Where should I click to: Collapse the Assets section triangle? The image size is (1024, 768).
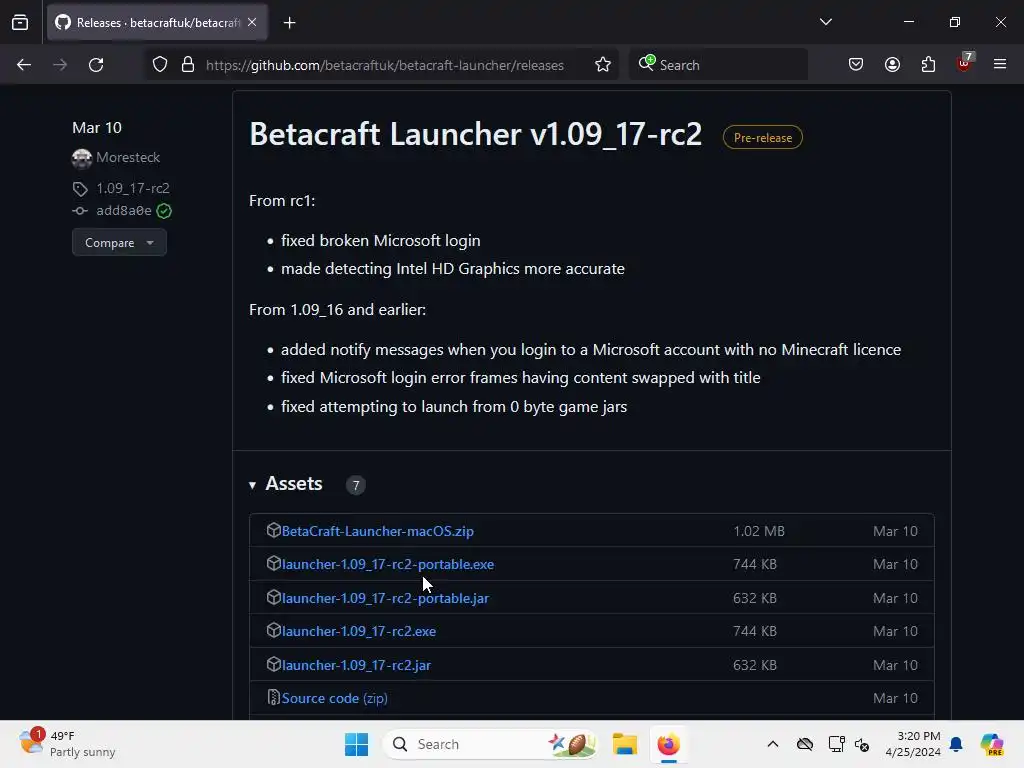click(x=252, y=485)
